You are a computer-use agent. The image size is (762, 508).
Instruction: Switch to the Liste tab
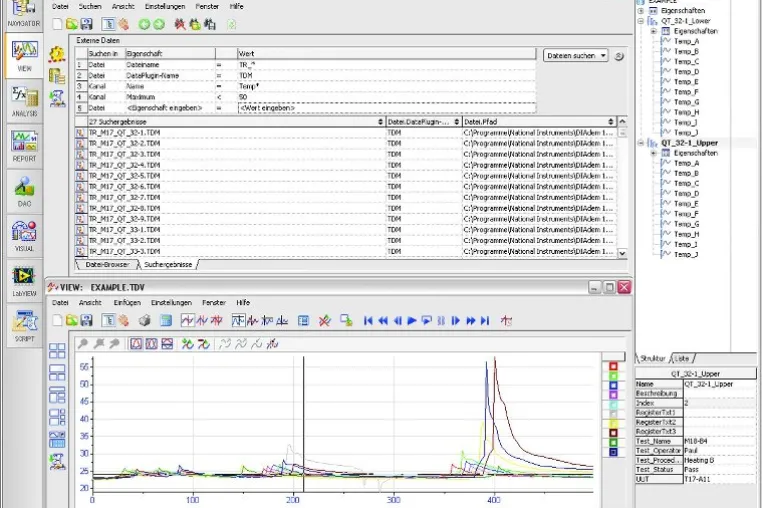pos(682,358)
